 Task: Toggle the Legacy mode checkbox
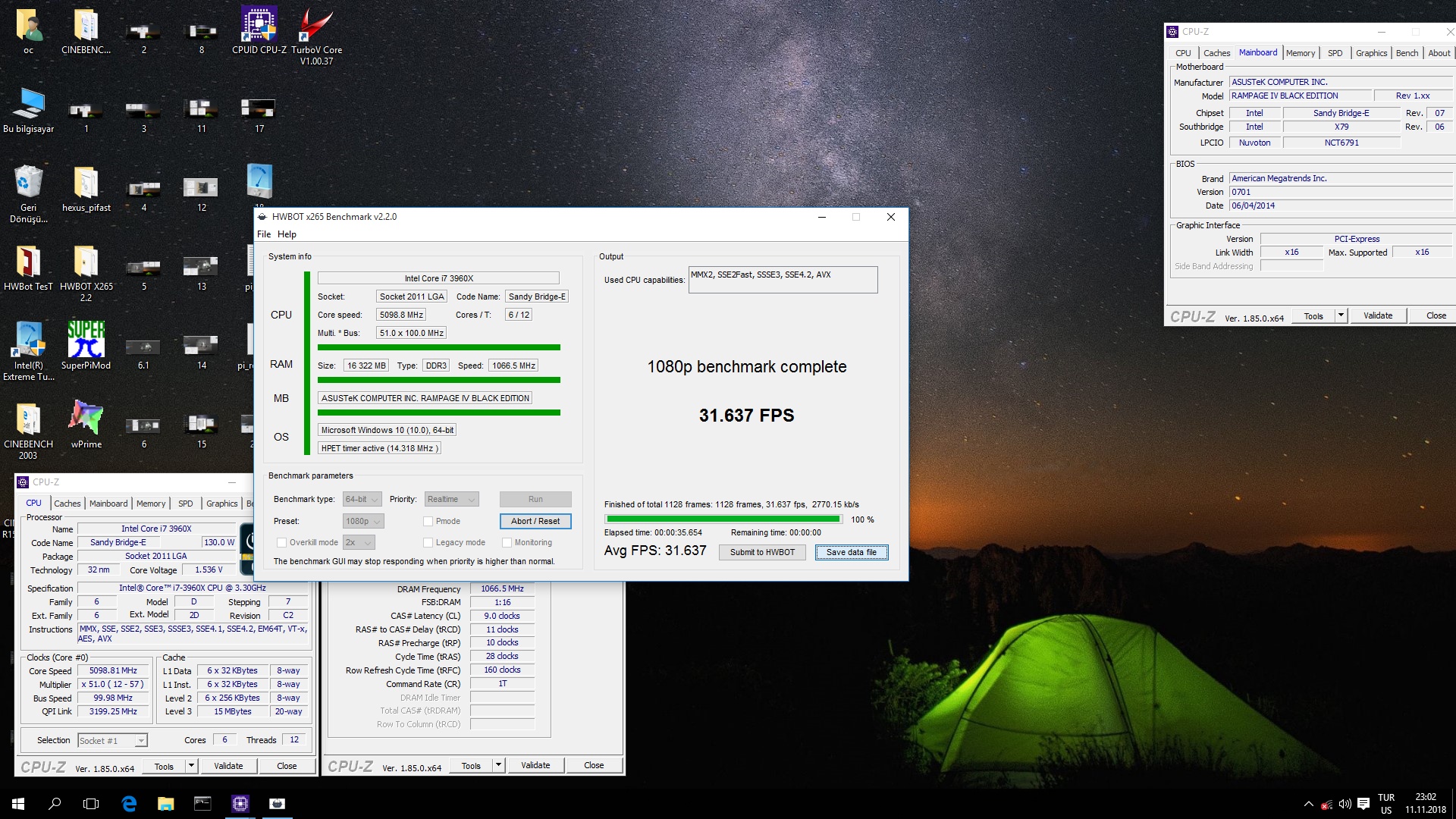point(428,543)
